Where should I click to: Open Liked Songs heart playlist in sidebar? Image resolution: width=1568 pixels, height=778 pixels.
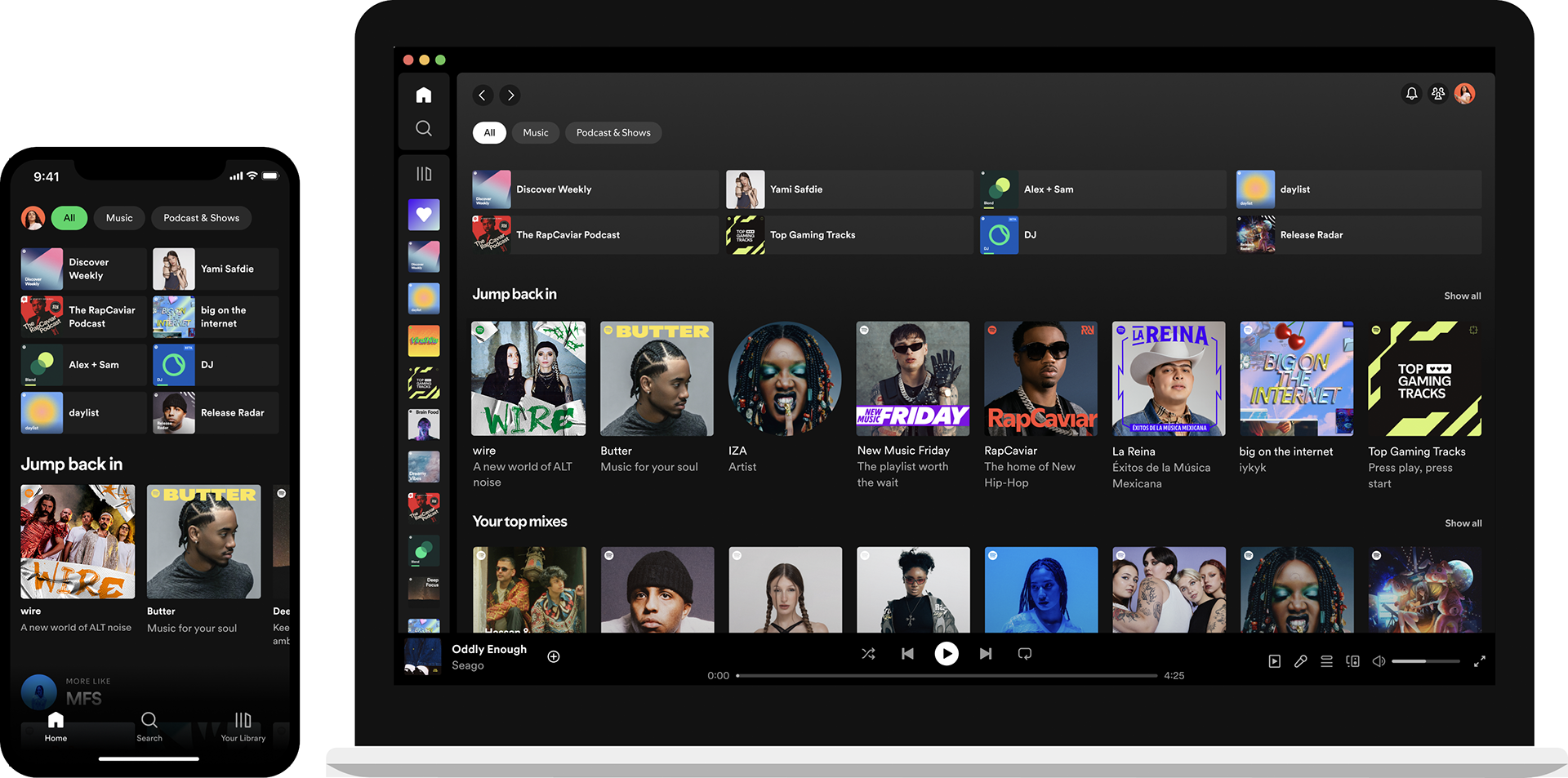(424, 215)
